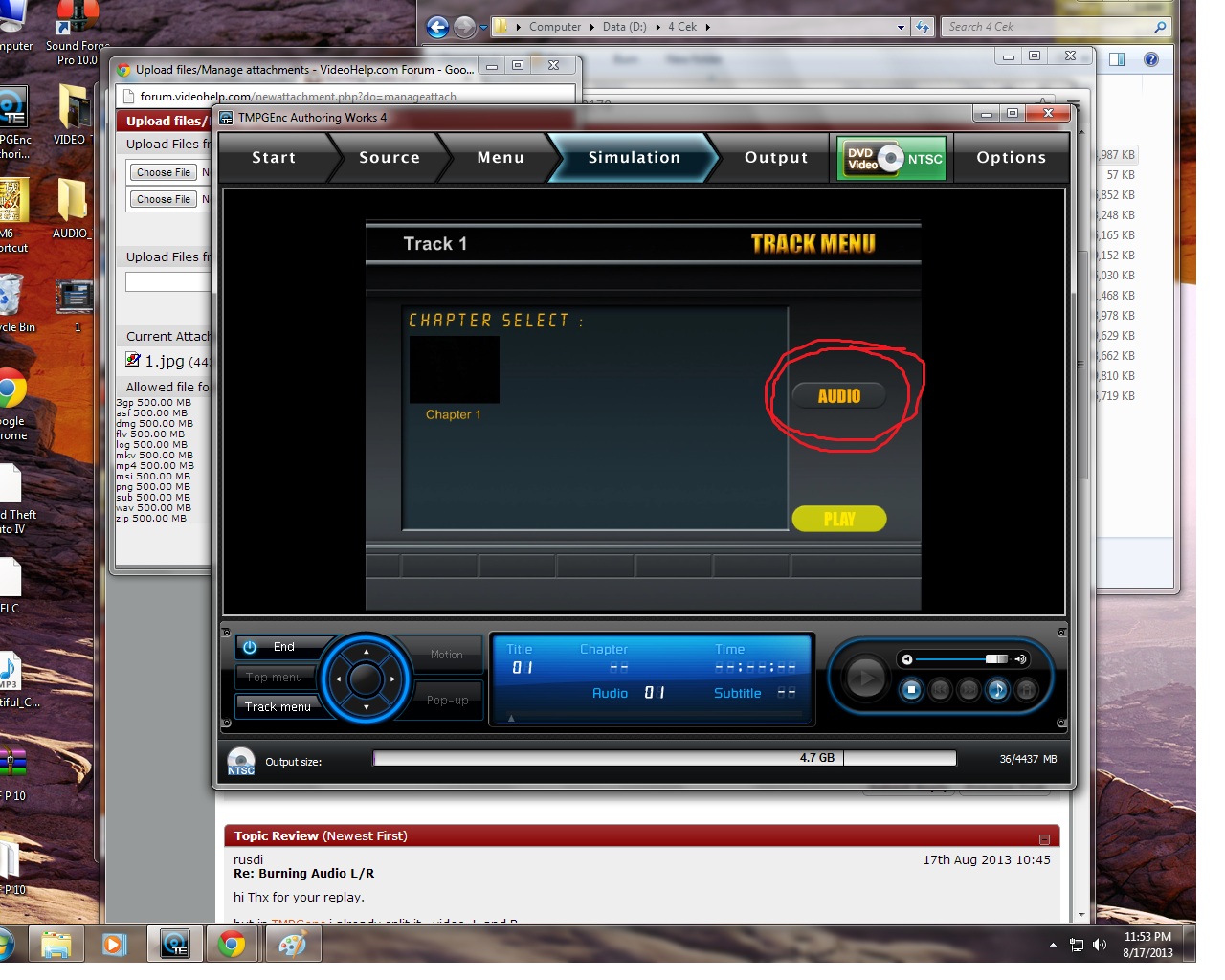Open the Menu stage tab
Image resolution: width=1225 pixels, height=980 pixels.
coord(501,157)
